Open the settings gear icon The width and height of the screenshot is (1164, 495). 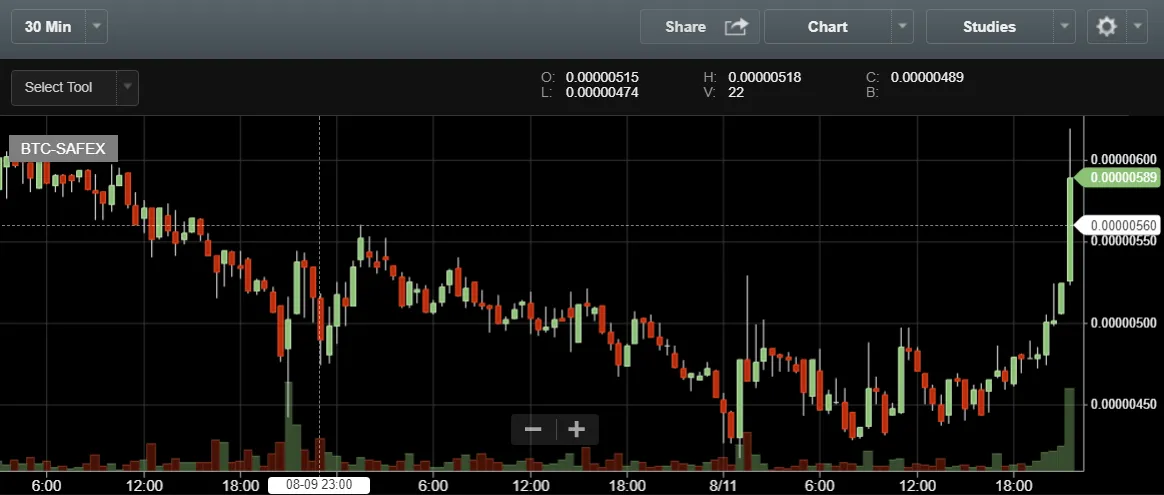point(1107,27)
